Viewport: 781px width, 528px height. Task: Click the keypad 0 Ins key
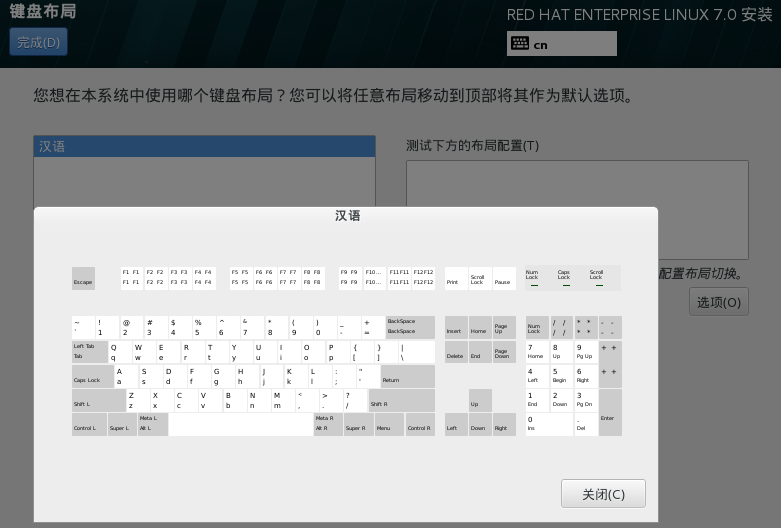pos(549,424)
